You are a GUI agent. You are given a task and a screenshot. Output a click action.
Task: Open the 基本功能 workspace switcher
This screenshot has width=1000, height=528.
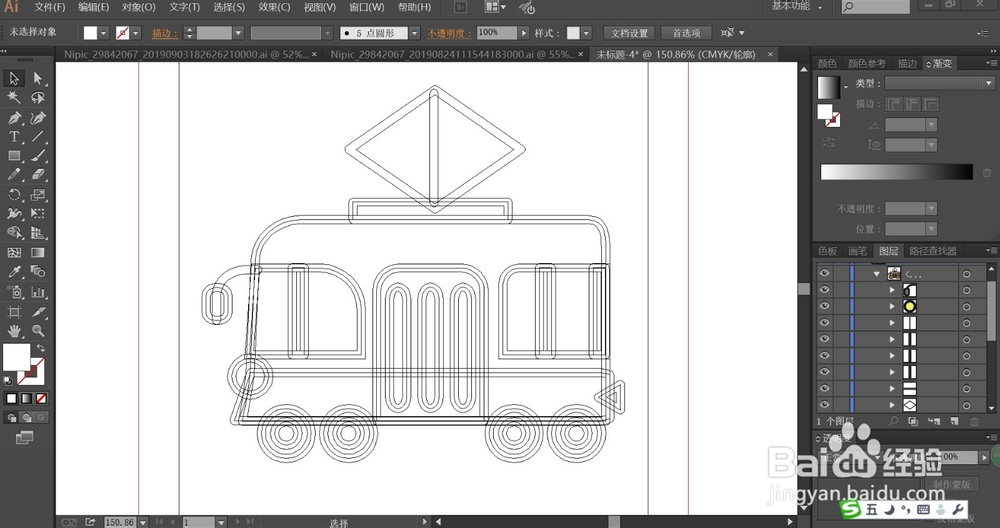pos(797,6)
